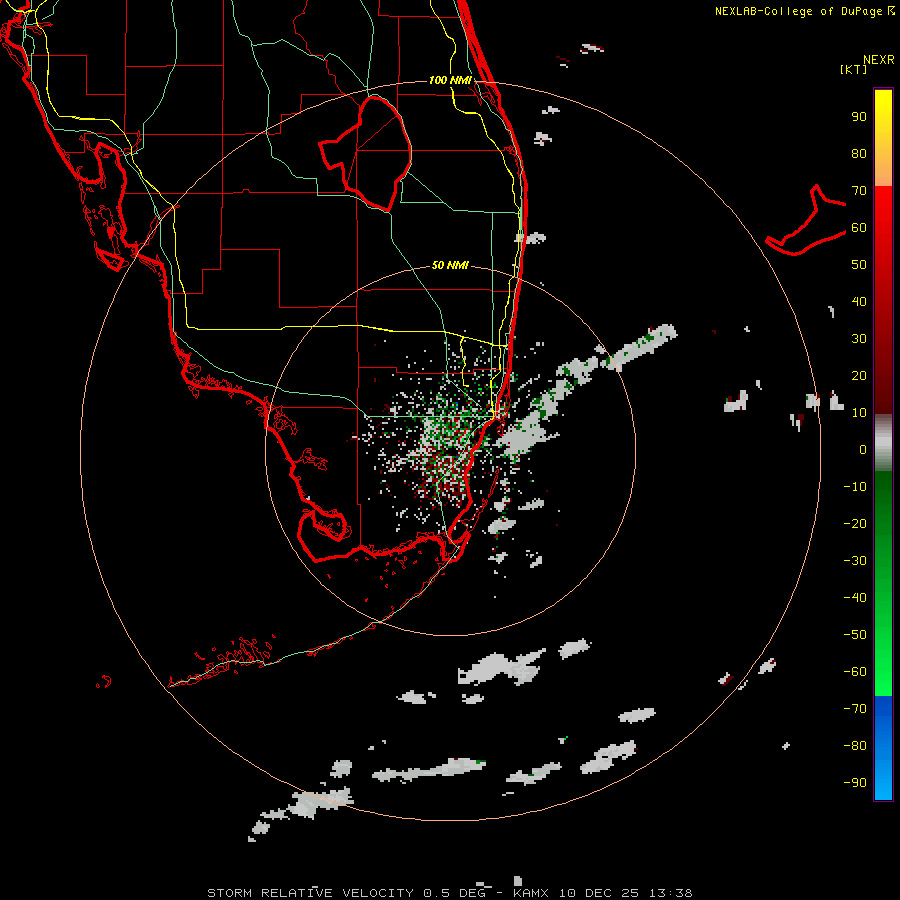Click the -50 value on the velocity scale
This screenshot has width=900, height=900.
coord(855,635)
